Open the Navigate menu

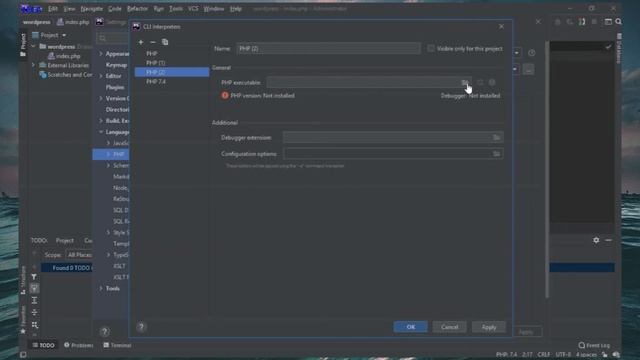91,9
